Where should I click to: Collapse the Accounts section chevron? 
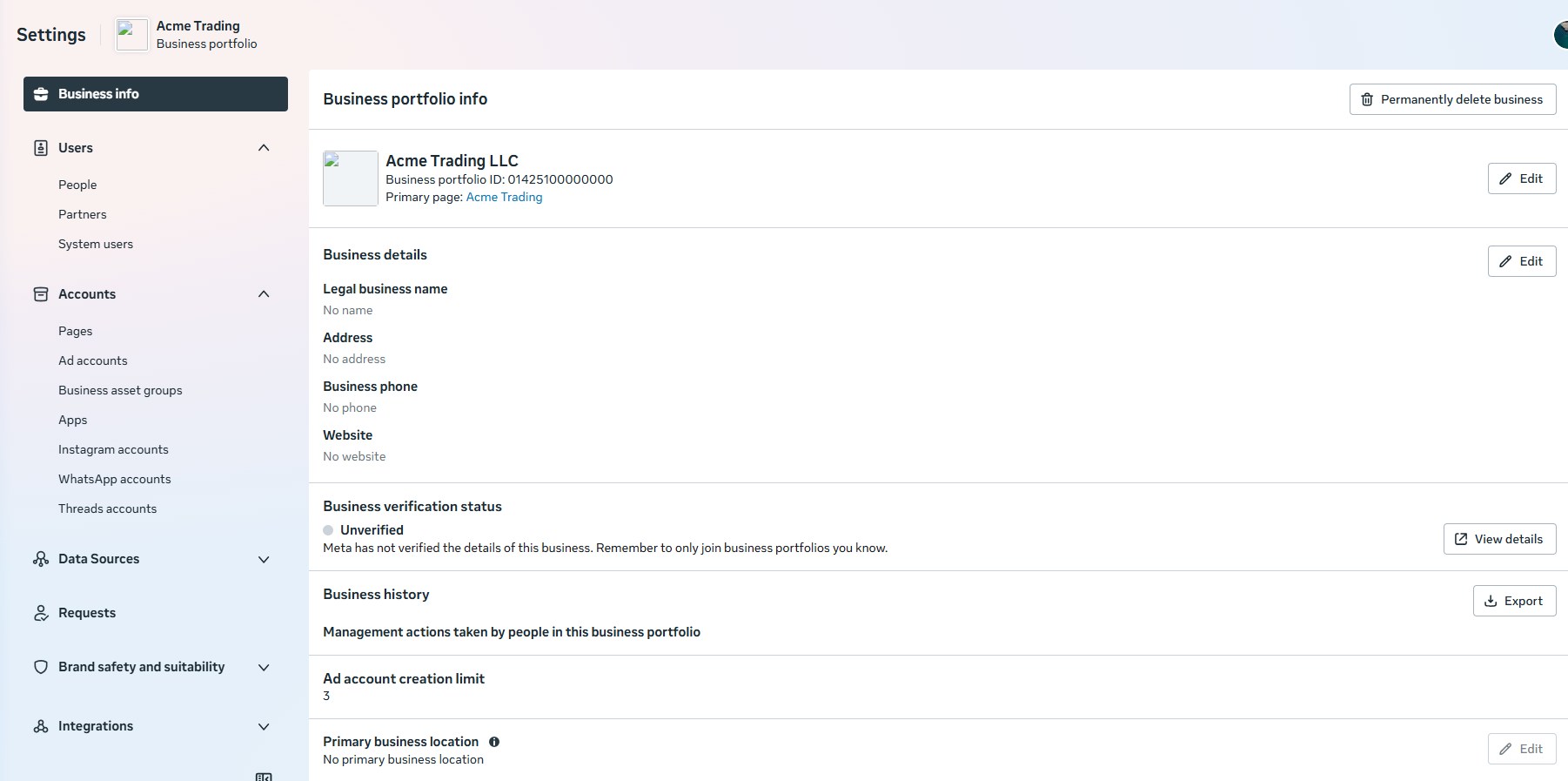(264, 294)
